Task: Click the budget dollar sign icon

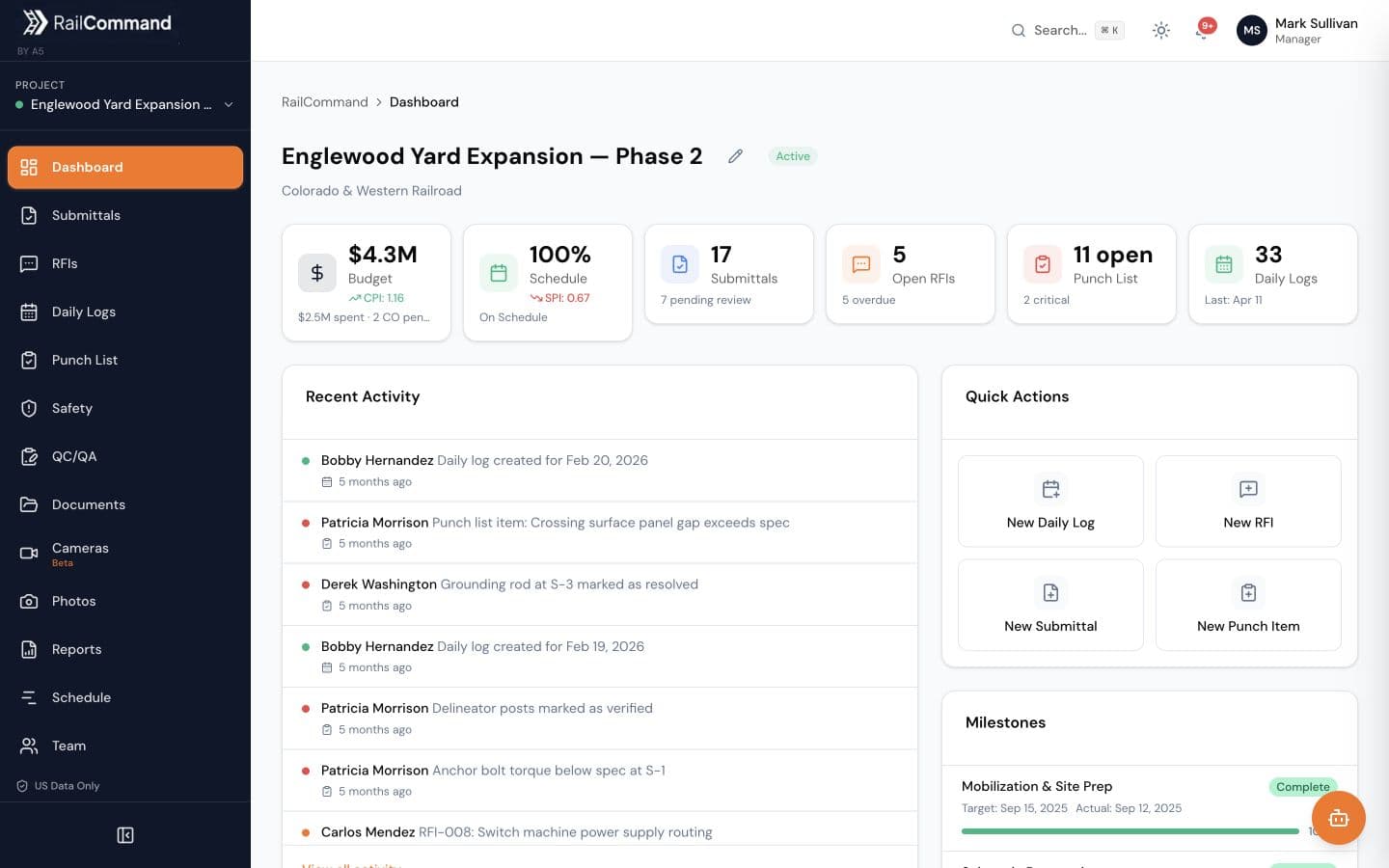Action: [317, 273]
